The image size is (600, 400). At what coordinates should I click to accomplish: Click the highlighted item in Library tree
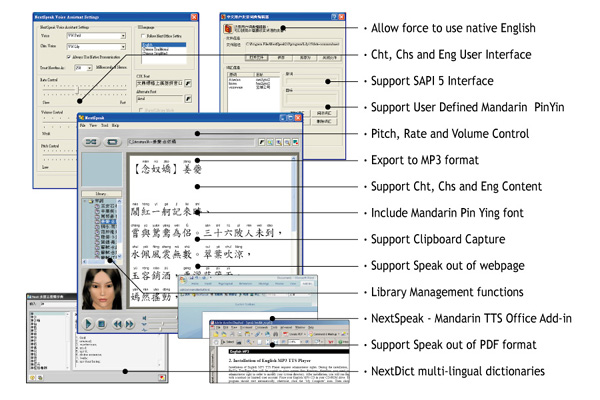coord(108,222)
